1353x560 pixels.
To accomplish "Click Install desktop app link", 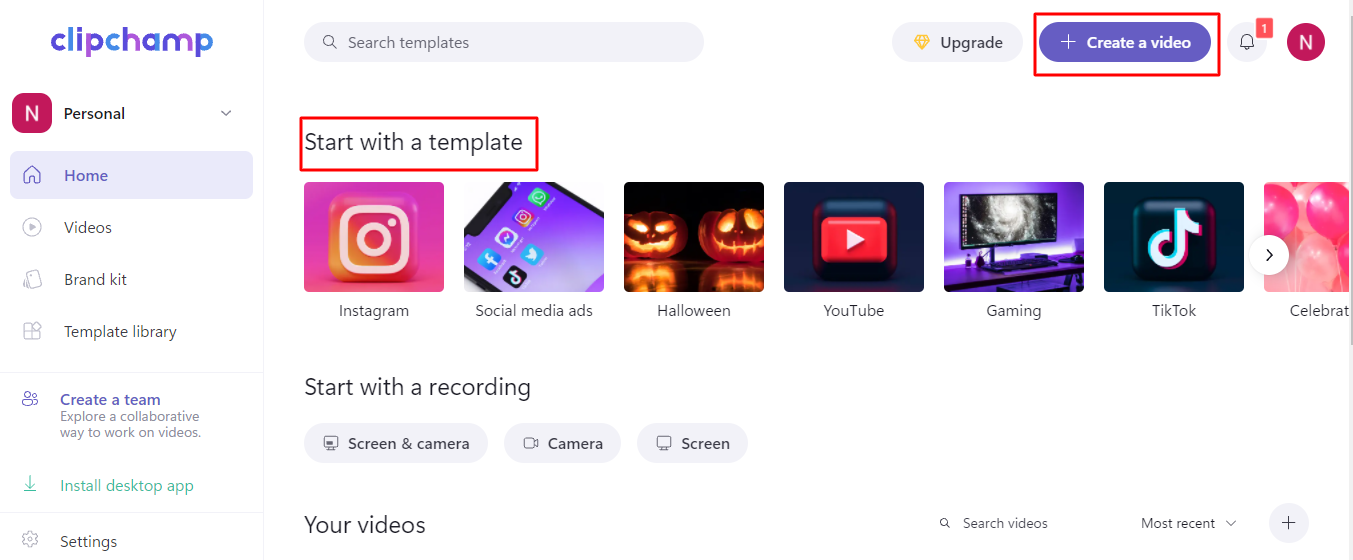I will coord(127,485).
